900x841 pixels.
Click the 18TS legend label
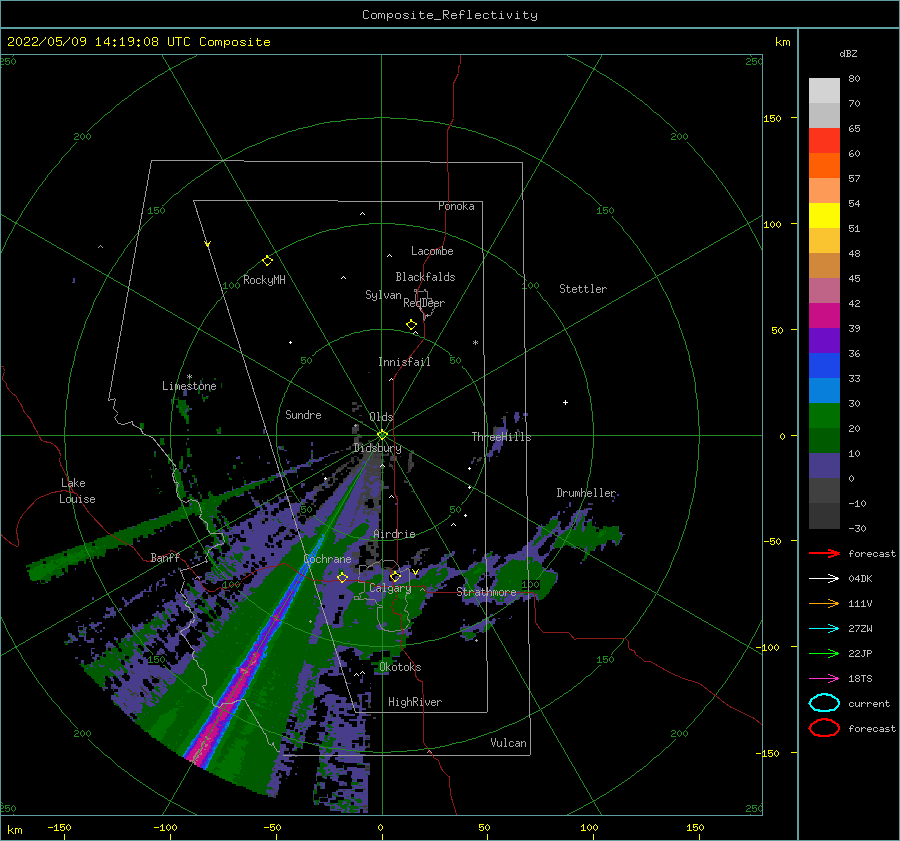tap(860, 679)
